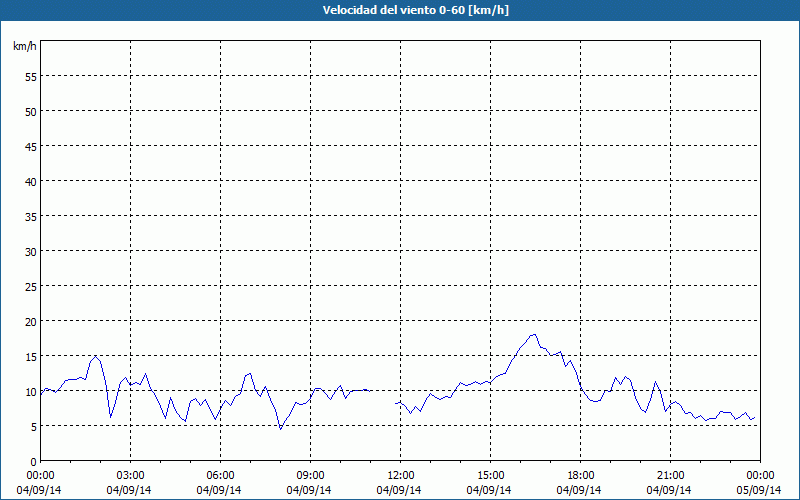Image resolution: width=800 pixels, height=500 pixels.
Task: Click the '15:00' time axis label
Action: [490, 476]
